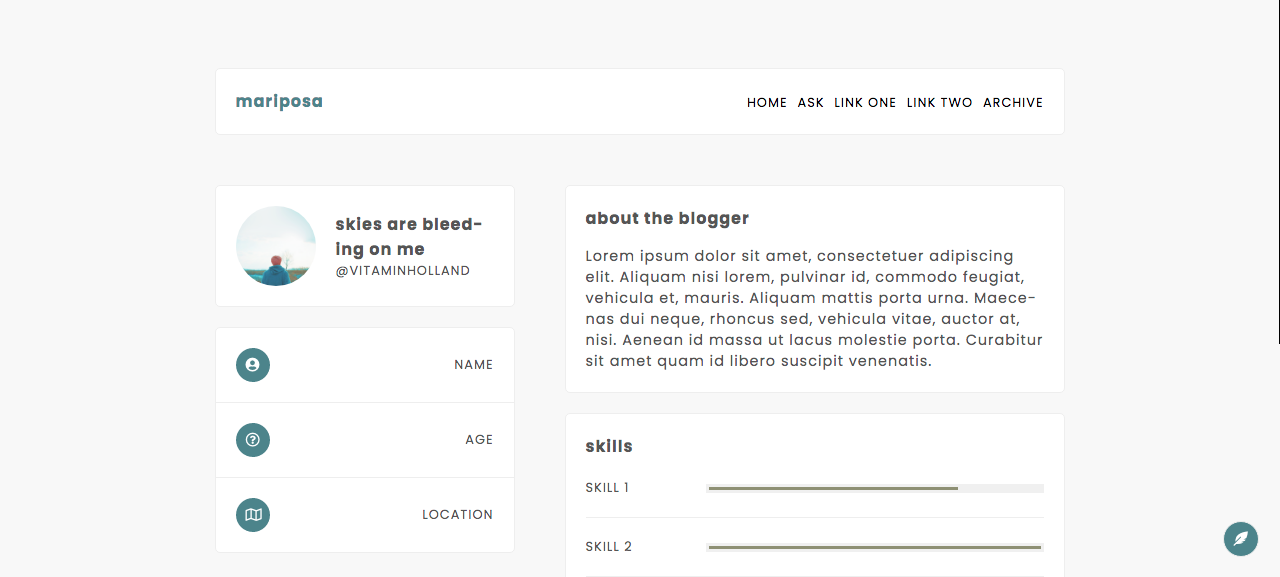Image resolution: width=1280 pixels, height=577 pixels.
Task: Go to the HOME page
Action: pyautogui.click(x=767, y=103)
